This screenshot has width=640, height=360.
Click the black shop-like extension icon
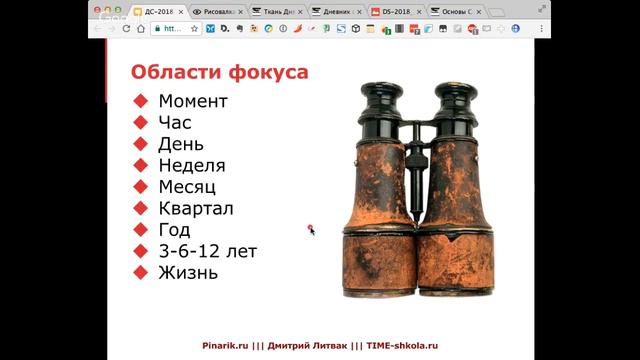coord(443,29)
